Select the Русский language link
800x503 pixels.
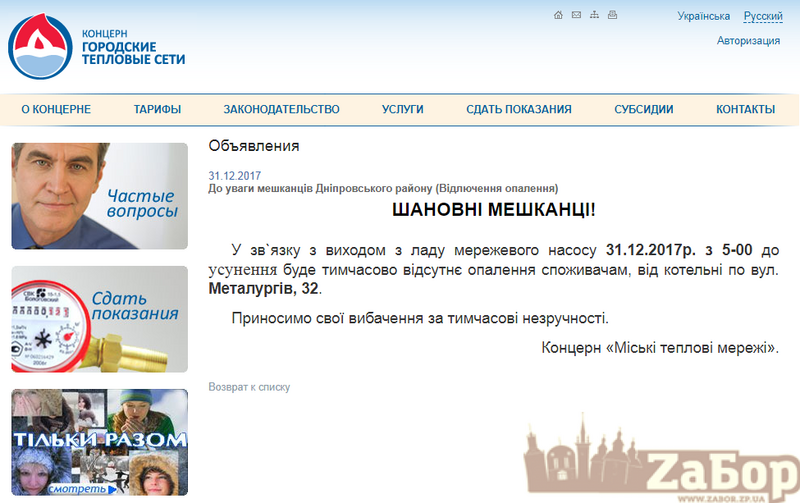(763, 16)
